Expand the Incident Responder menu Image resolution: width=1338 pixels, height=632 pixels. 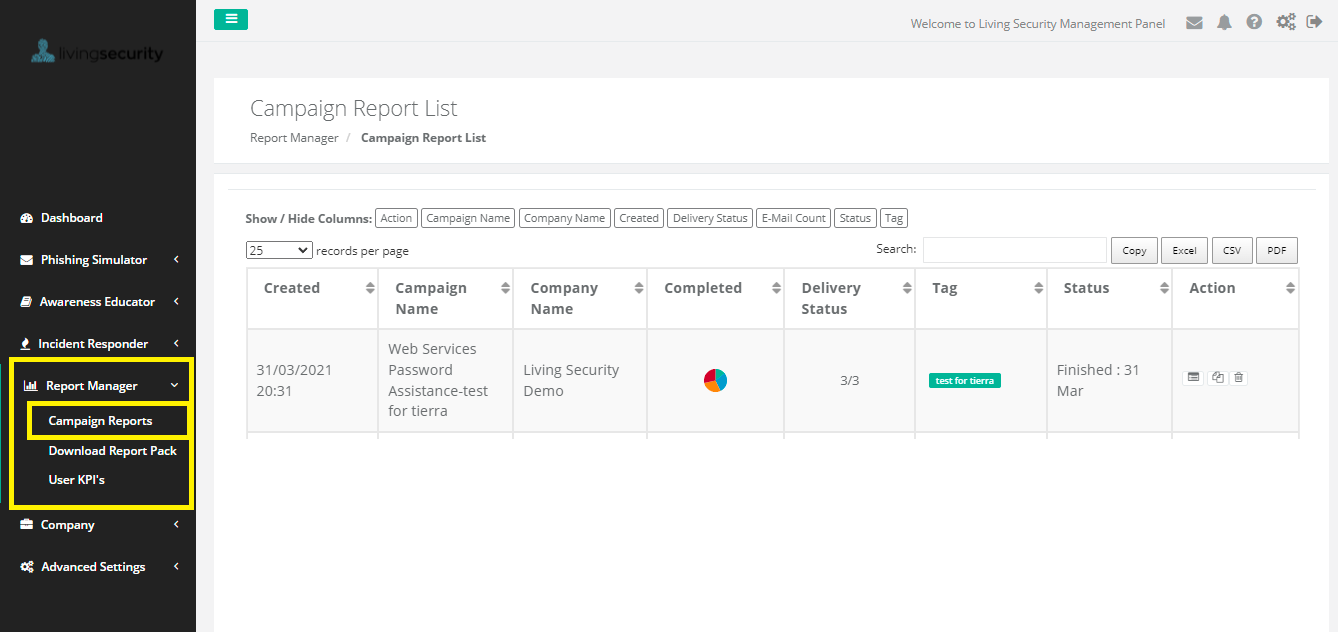pos(98,343)
